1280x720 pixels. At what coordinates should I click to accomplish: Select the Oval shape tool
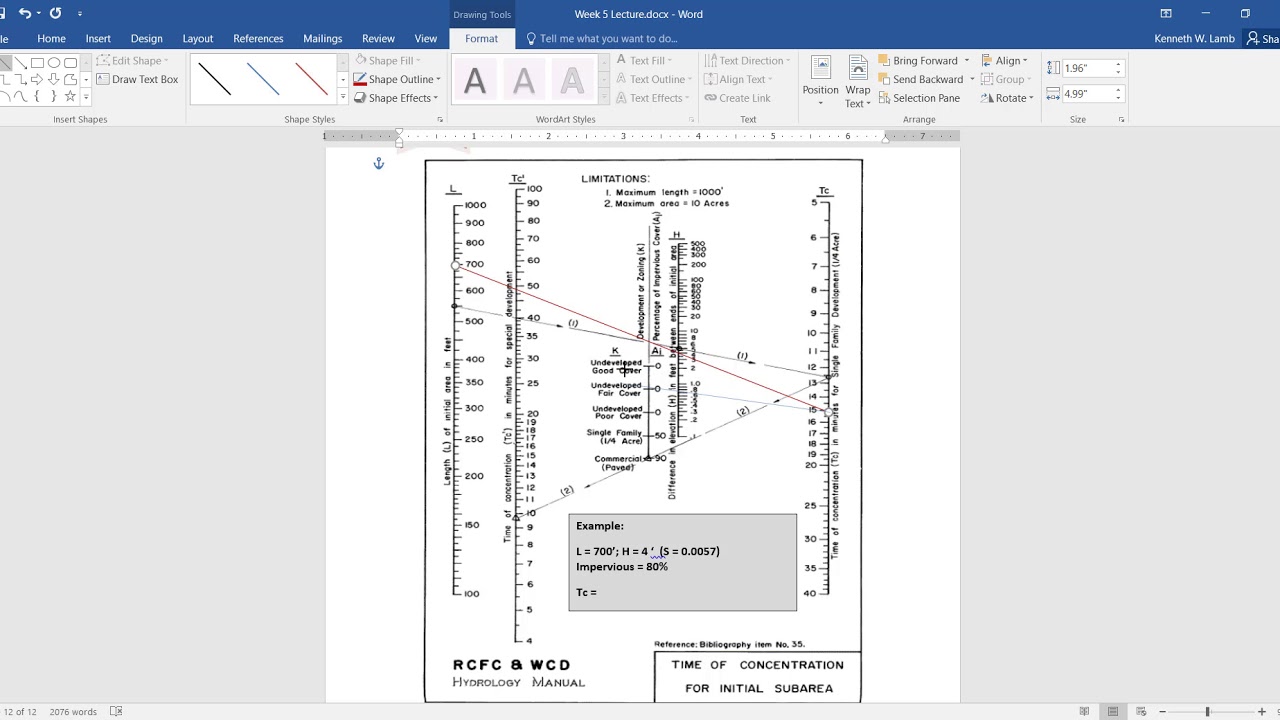[x=54, y=62]
